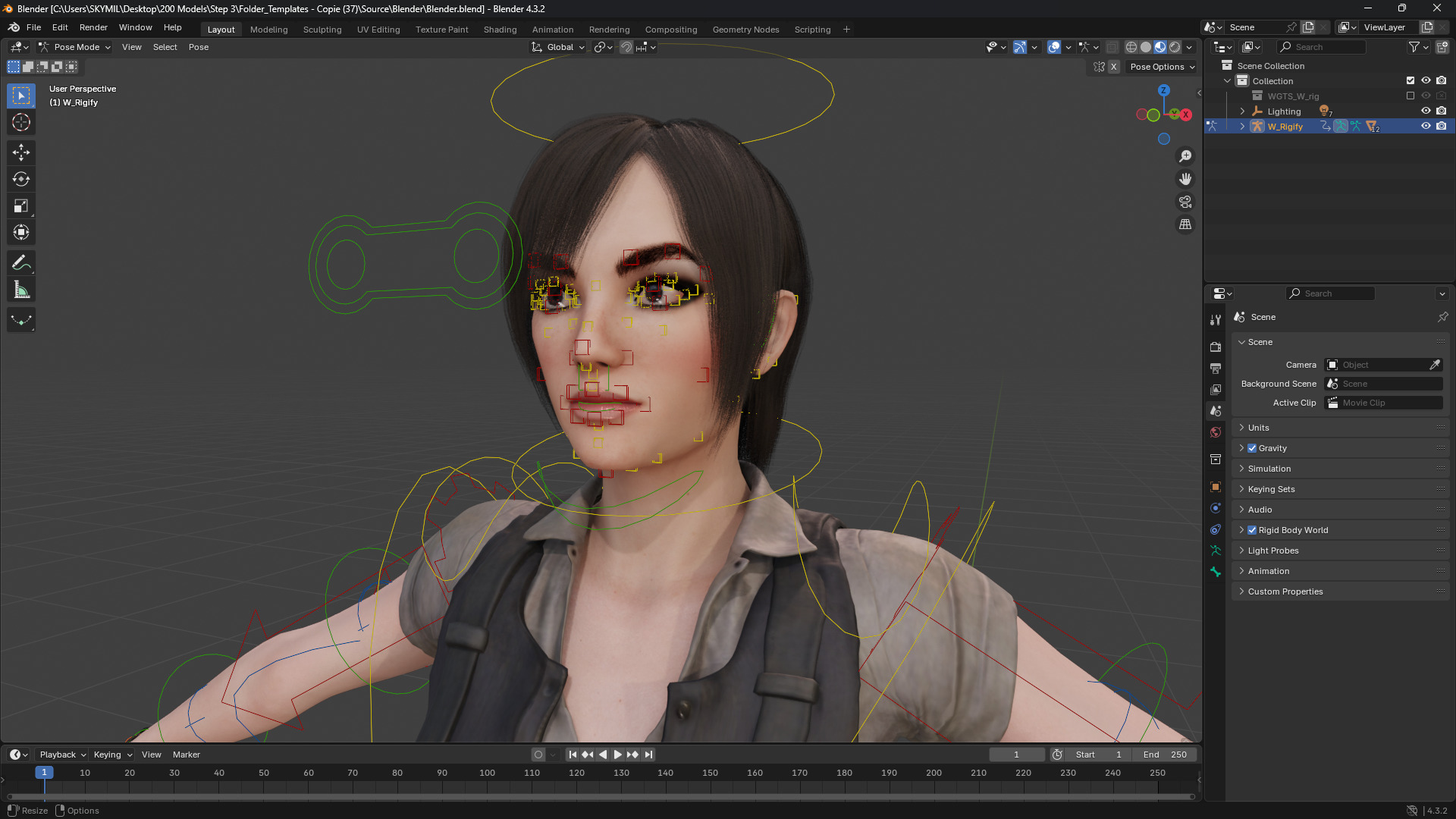Viewport: 1456px width, 819px height.
Task: Open the Collection properties tab
Action: 1216,460
